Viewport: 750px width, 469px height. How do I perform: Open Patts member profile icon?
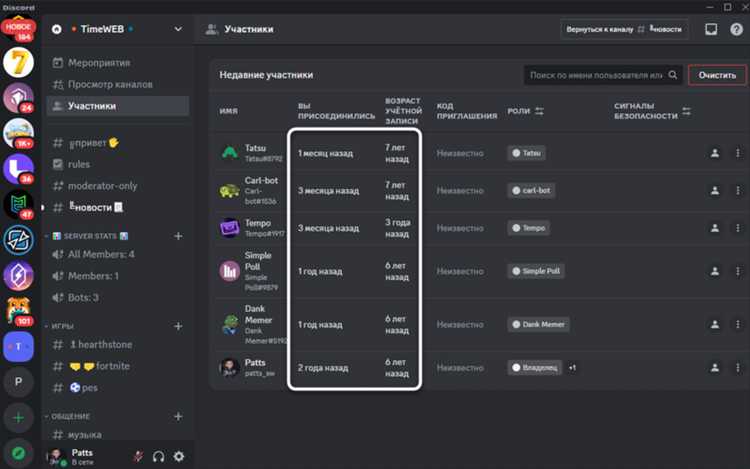tap(715, 368)
